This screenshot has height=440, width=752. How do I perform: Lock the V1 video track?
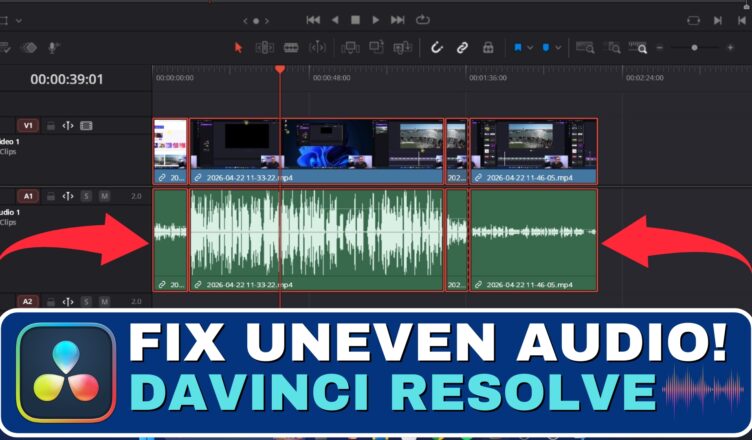[x=50, y=126]
